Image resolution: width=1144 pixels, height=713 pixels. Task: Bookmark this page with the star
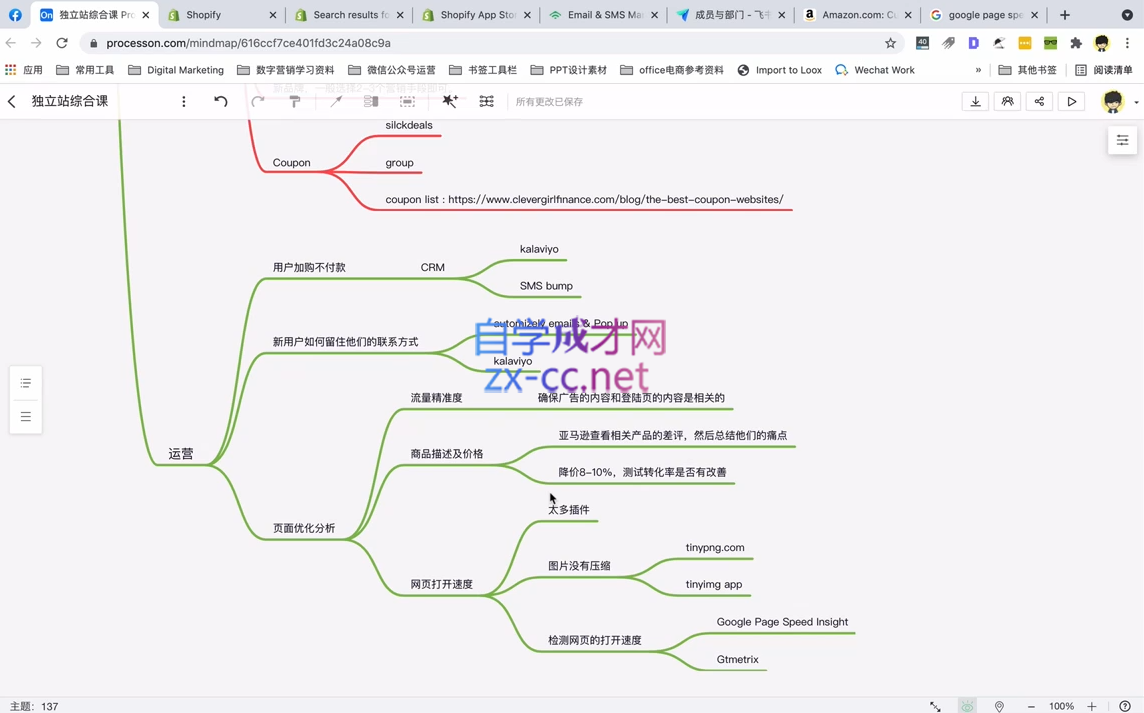tap(890, 43)
